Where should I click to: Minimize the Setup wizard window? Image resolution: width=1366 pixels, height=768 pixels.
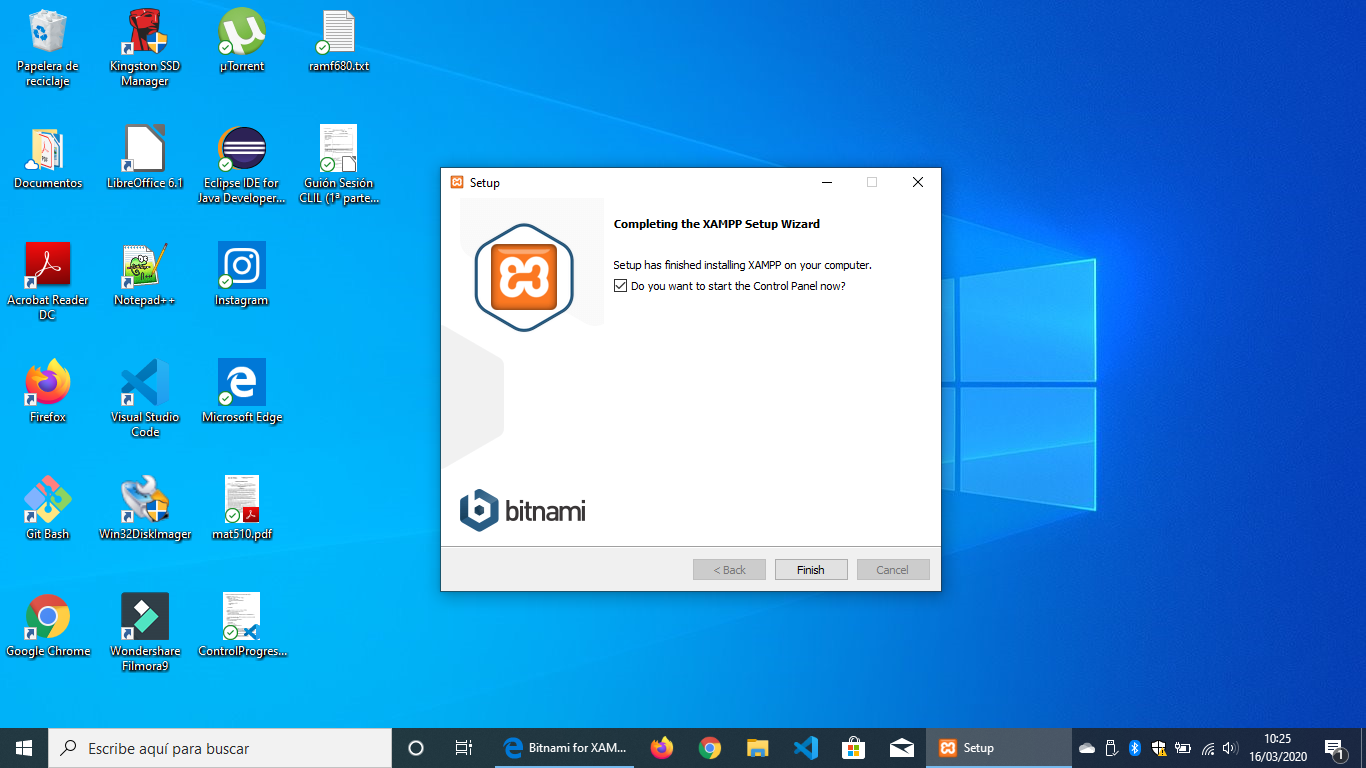click(x=826, y=182)
